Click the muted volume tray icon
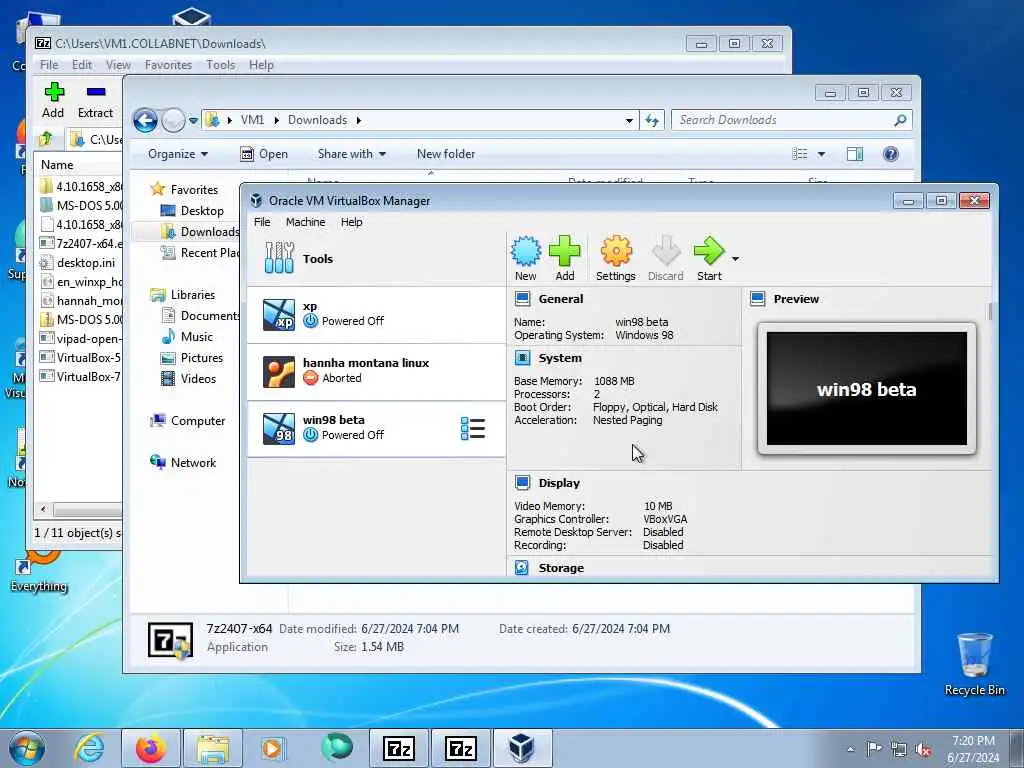 [923, 749]
